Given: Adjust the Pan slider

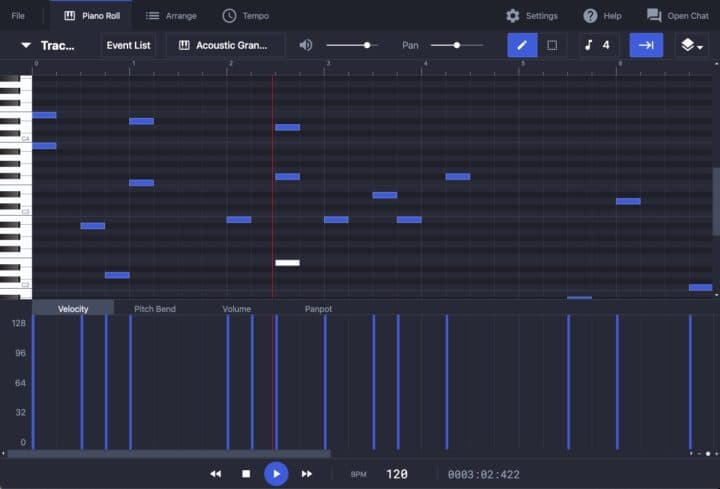Looking at the screenshot, I should [x=456, y=45].
